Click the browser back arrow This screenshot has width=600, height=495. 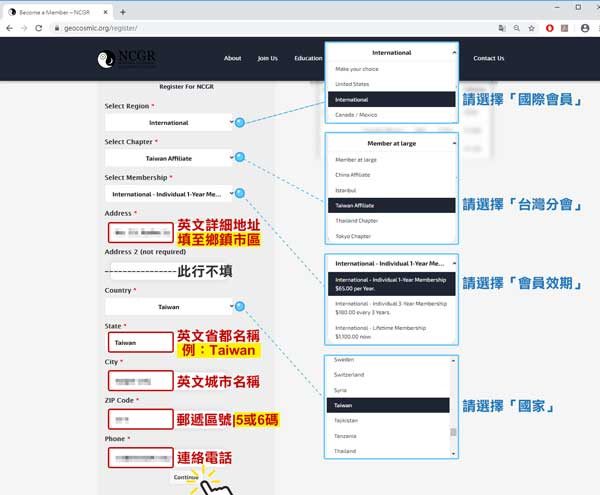(x=10, y=28)
